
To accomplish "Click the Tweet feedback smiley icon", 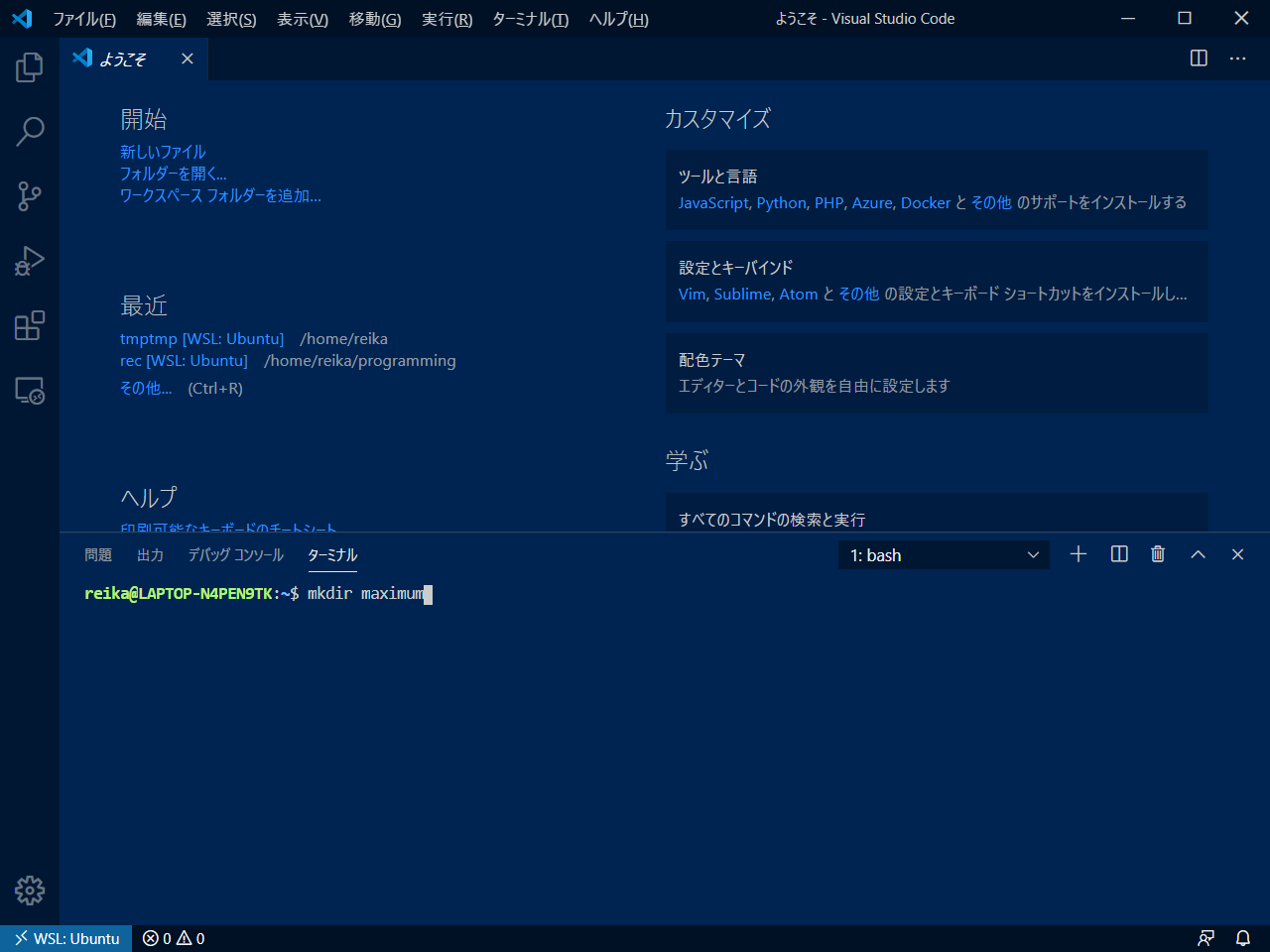I will click(1206, 937).
